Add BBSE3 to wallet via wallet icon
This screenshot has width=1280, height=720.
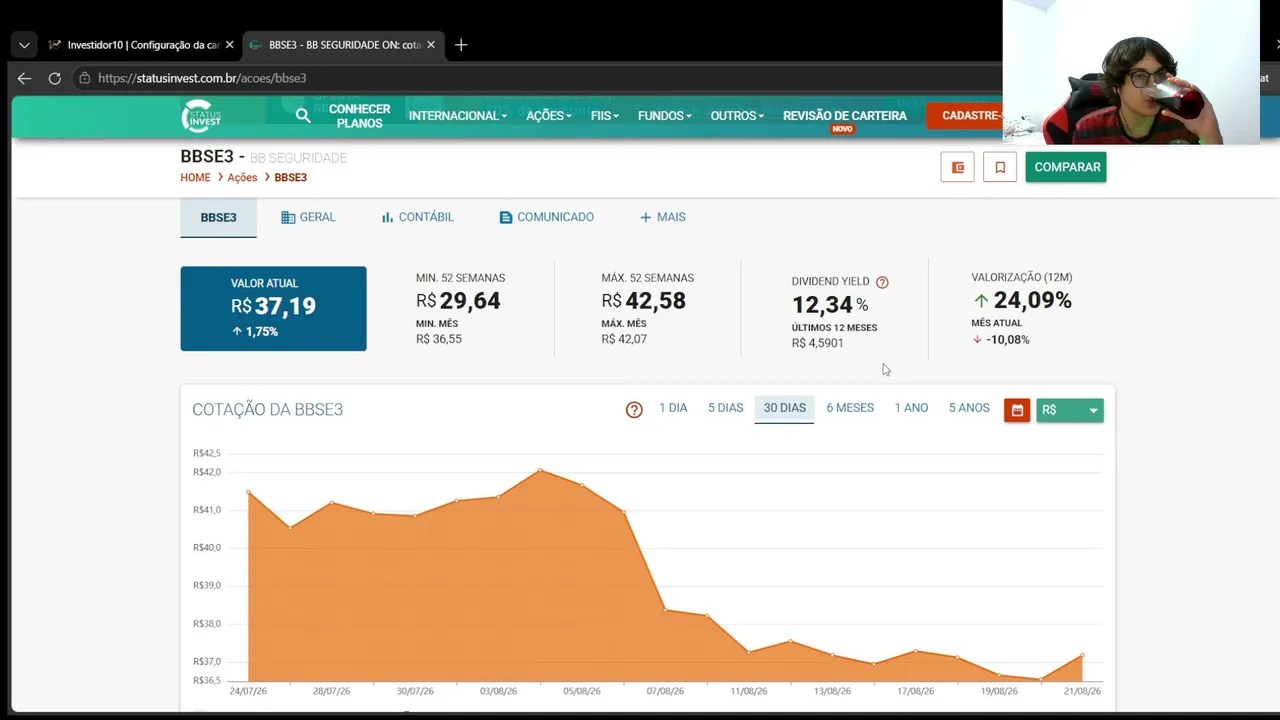click(x=957, y=167)
